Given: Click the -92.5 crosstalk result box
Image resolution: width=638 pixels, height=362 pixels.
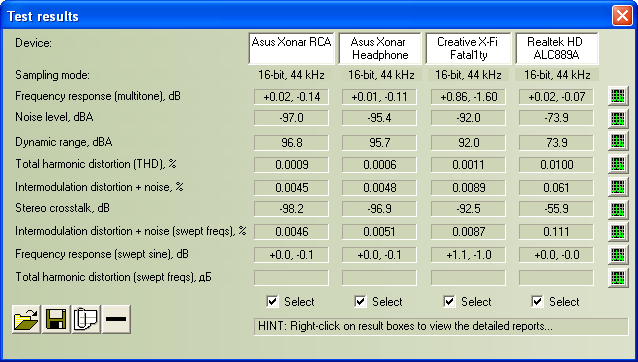Looking at the screenshot, I should pos(468,209).
